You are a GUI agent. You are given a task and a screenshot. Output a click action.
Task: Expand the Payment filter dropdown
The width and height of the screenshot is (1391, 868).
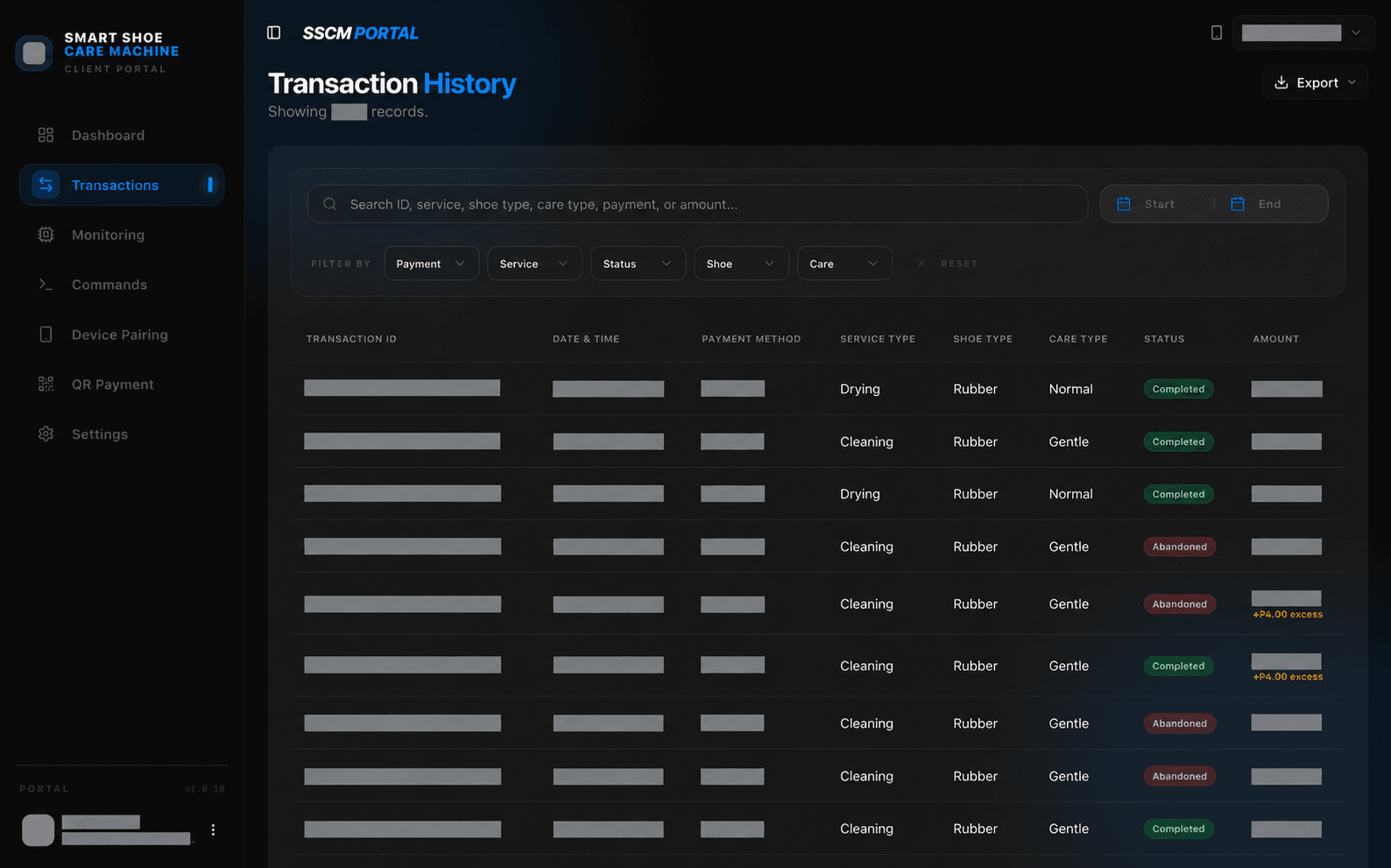point(431,264)
